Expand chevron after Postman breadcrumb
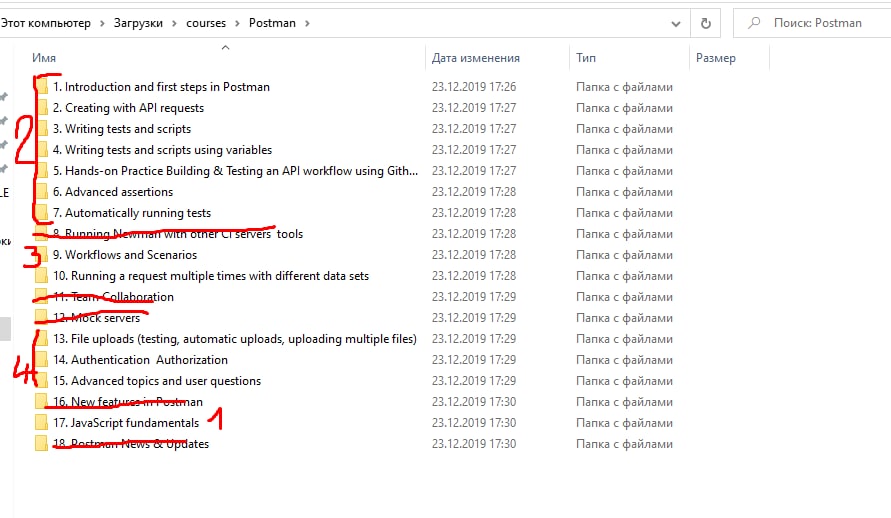Screen dimensions: 891x518 (307, 23)
